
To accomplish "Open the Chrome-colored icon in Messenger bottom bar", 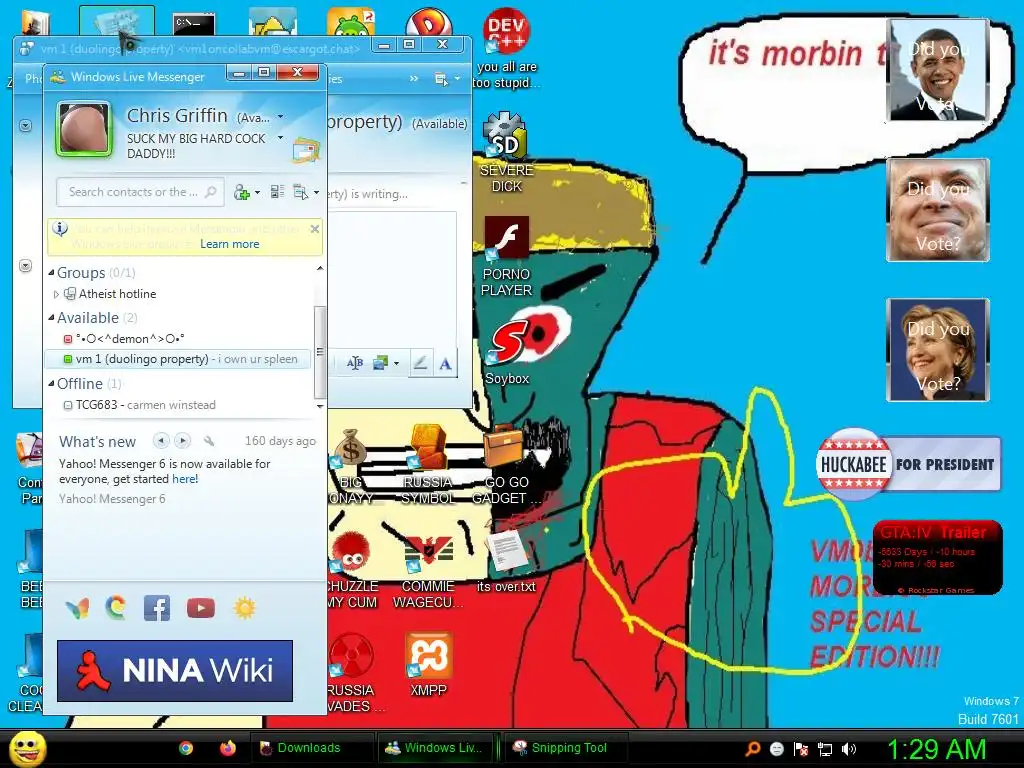I will point(116,607).
